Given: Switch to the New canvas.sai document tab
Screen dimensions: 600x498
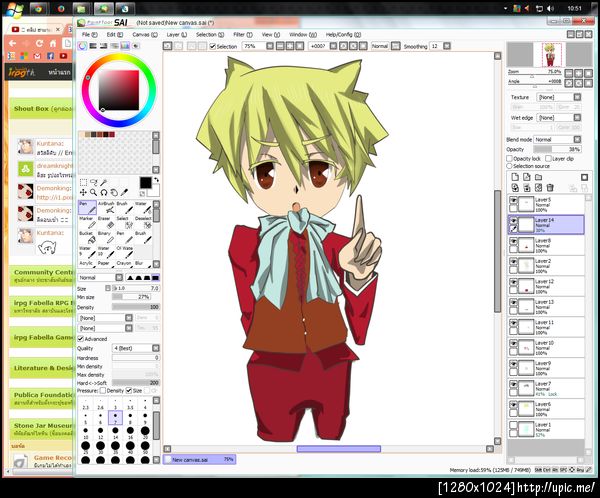Looking at the screenshot, I should pos(200,460).
